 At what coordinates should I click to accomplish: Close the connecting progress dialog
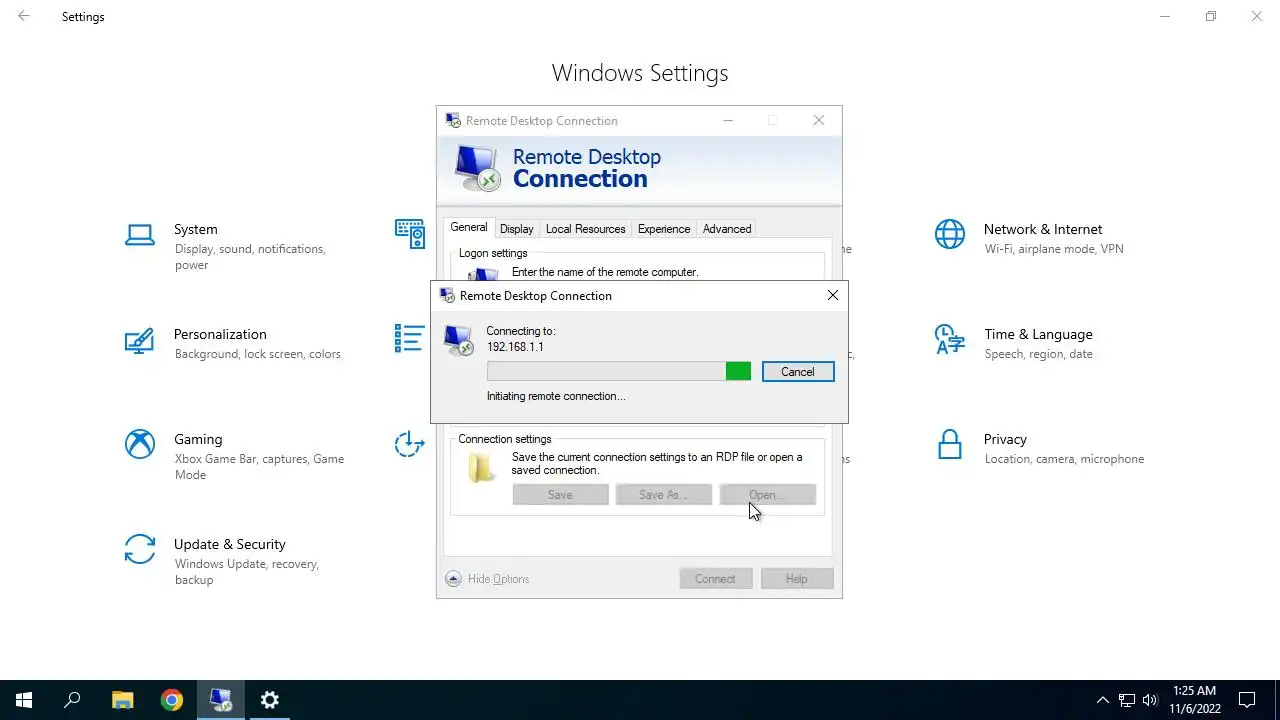click(x=833, y=296)
